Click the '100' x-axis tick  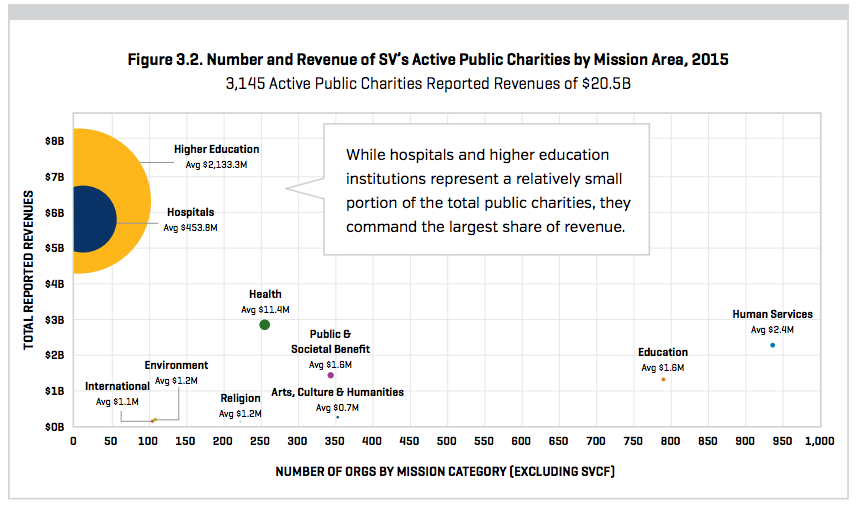148,441
